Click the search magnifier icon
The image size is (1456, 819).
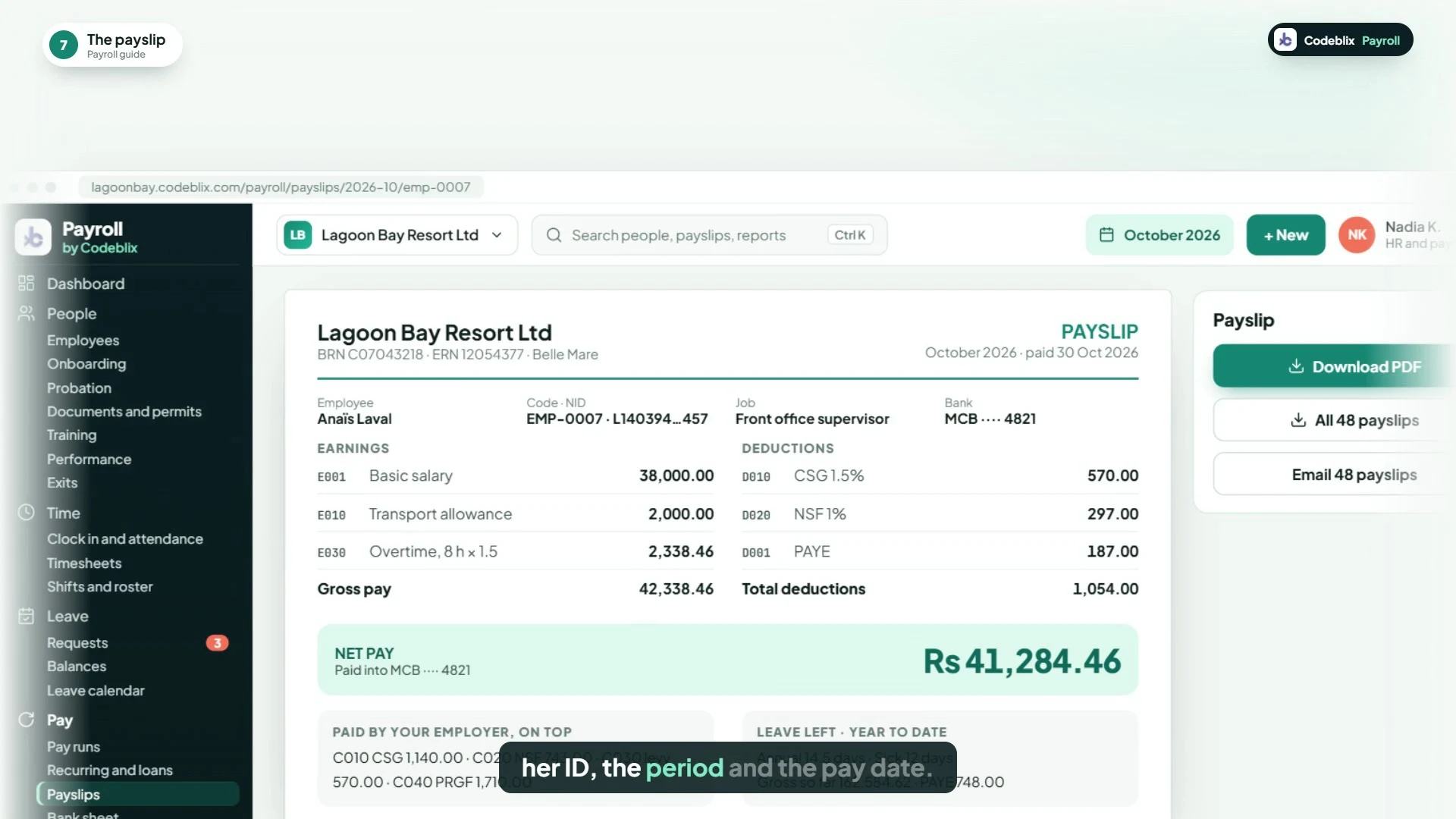point(554,235)
